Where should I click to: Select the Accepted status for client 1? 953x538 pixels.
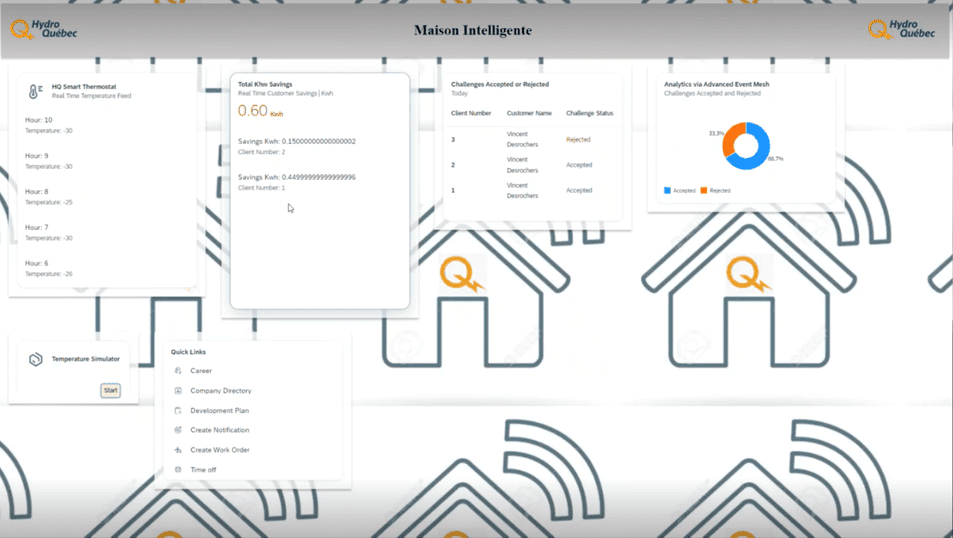579,190
